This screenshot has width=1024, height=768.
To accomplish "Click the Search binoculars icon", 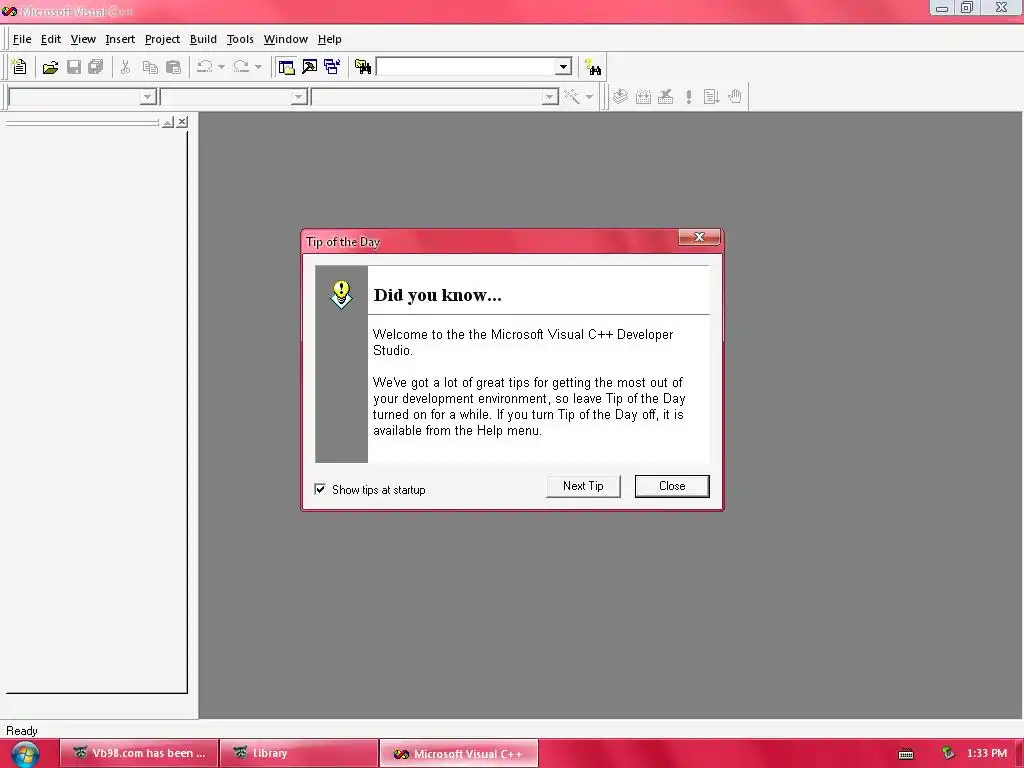I will [x=593, y=67].
